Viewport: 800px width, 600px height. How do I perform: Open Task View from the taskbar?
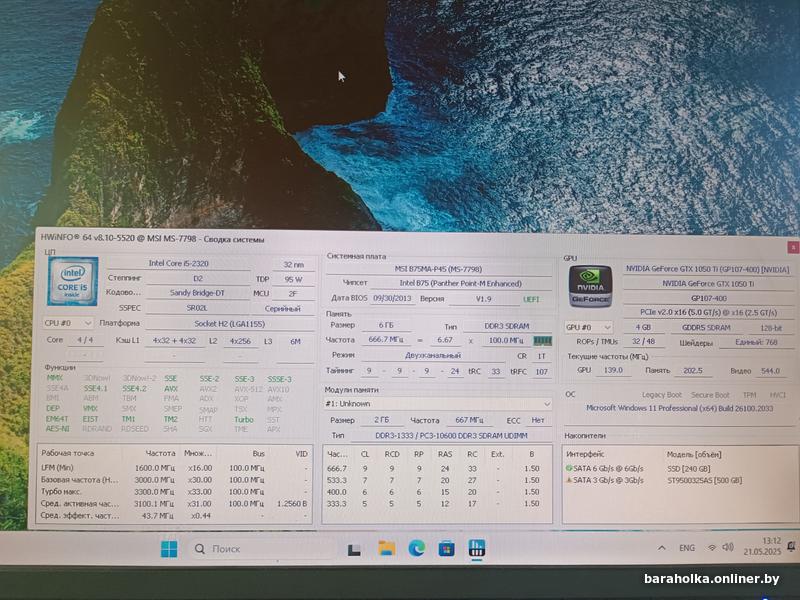(x=354, y=549)
